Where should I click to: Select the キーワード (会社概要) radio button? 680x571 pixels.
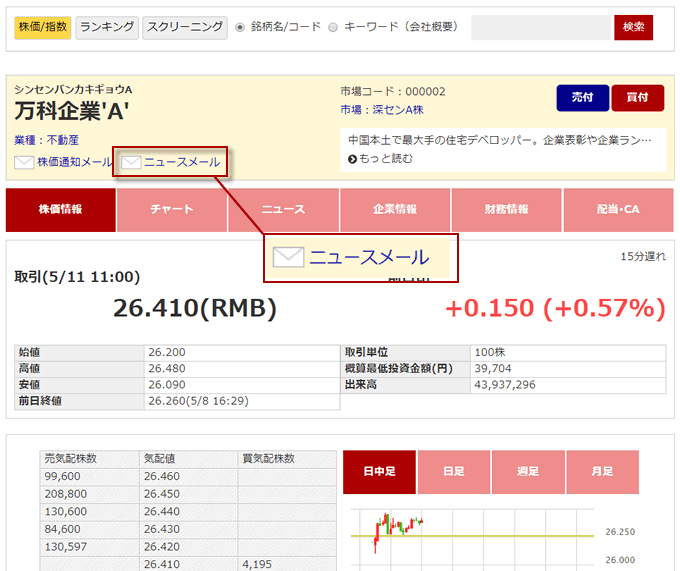[333, 27]
